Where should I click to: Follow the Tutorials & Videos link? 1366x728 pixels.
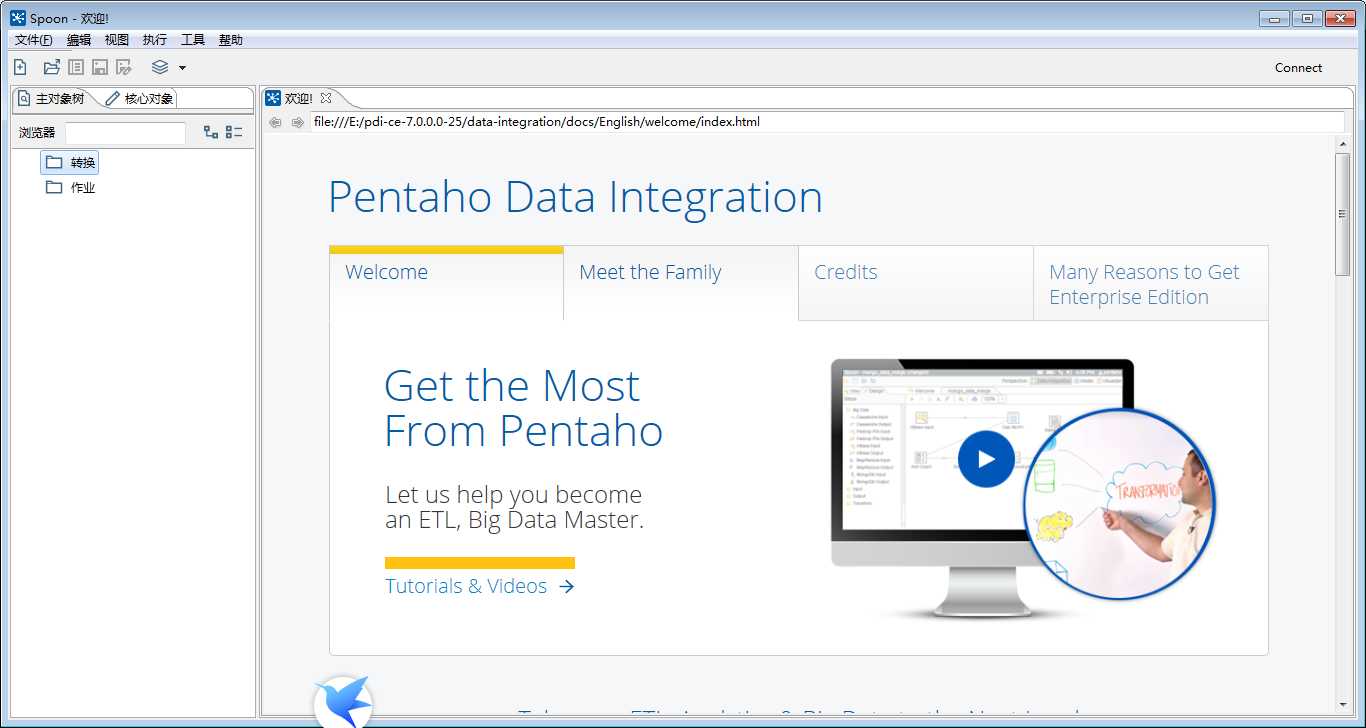(480, 586)
